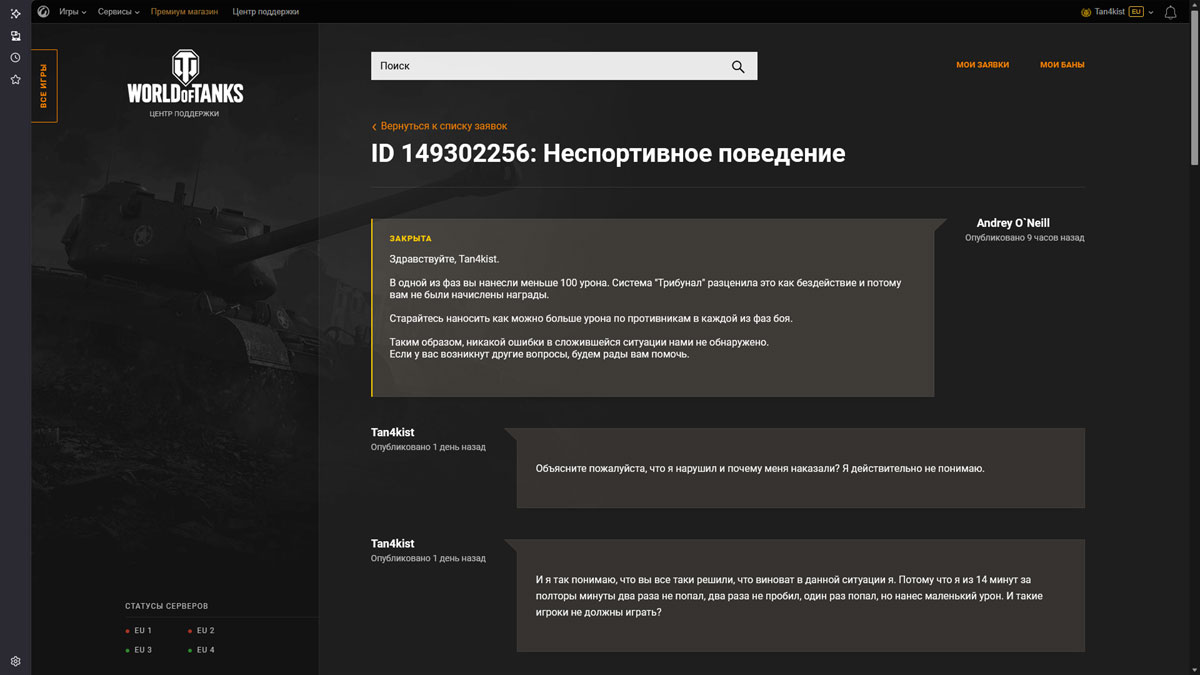Open bookmarks star icon in sidebar
Screen dimensions: 1200x675
15,79
